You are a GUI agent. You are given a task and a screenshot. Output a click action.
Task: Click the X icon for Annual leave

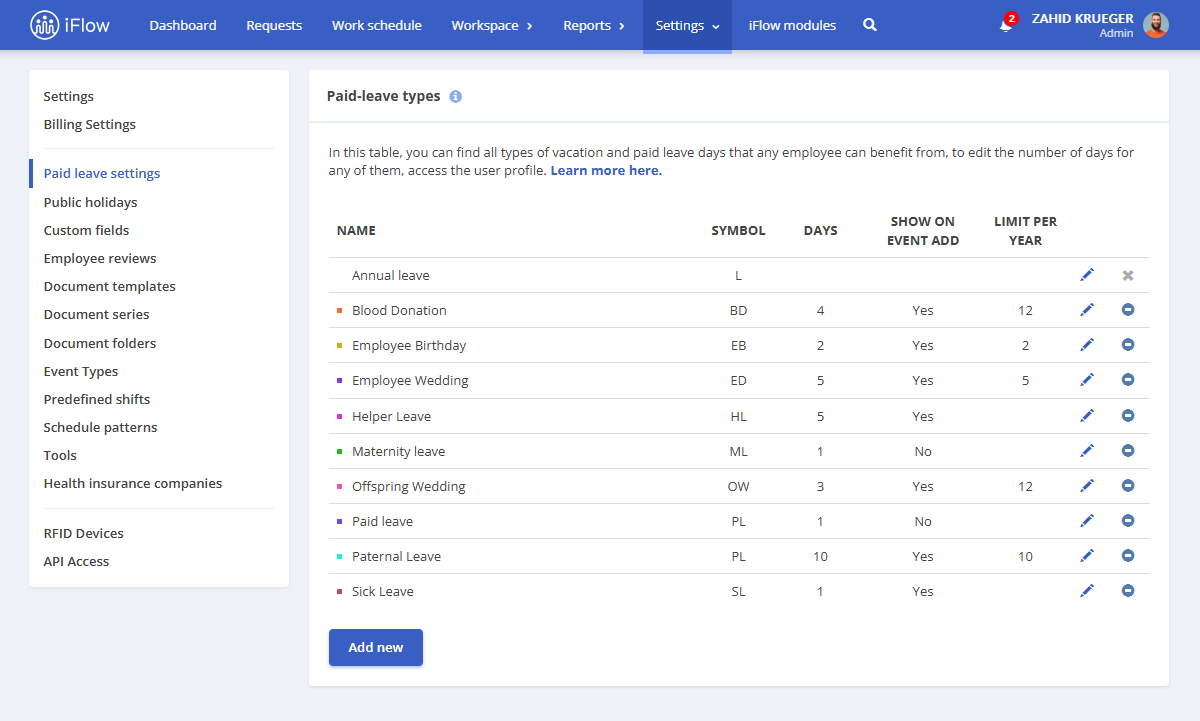click(1128, 275)
